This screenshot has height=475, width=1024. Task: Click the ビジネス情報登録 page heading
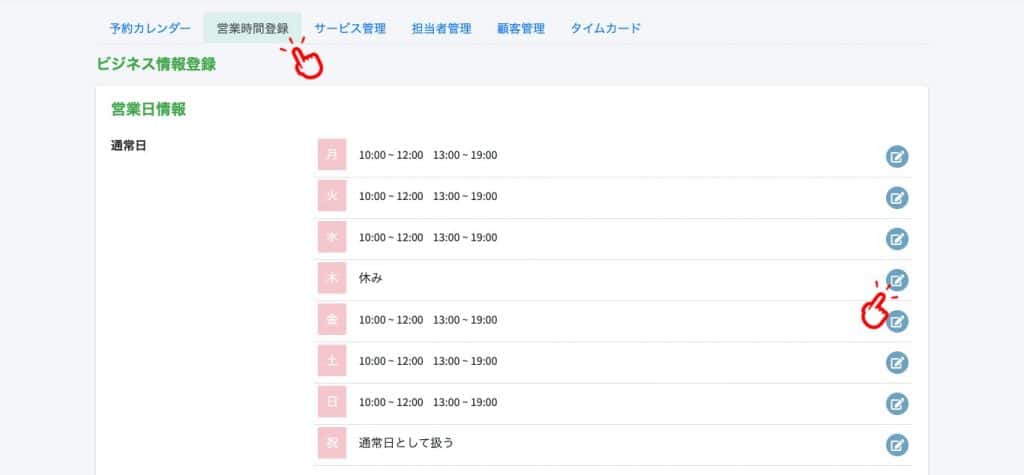pyautogui.click(x=156, y=64)
